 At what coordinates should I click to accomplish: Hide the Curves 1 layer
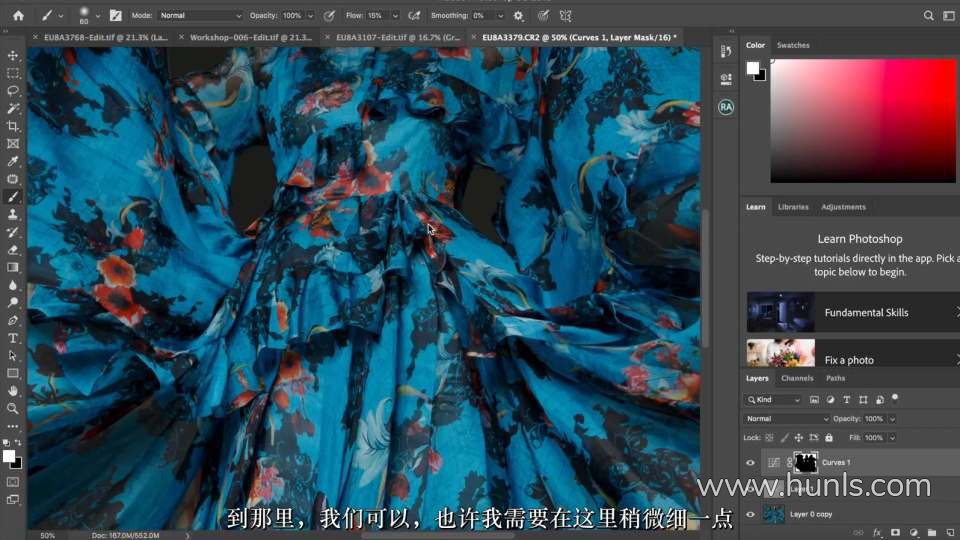pyautogui.click(x=751, y=462)
